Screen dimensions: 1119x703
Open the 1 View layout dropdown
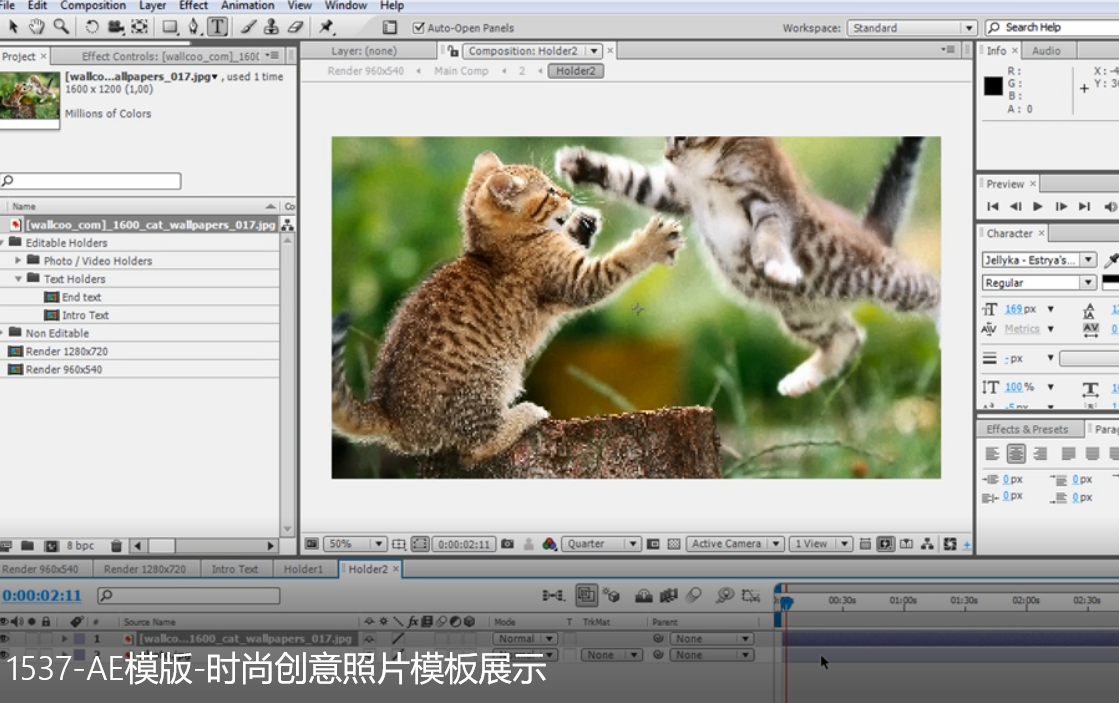821,544
